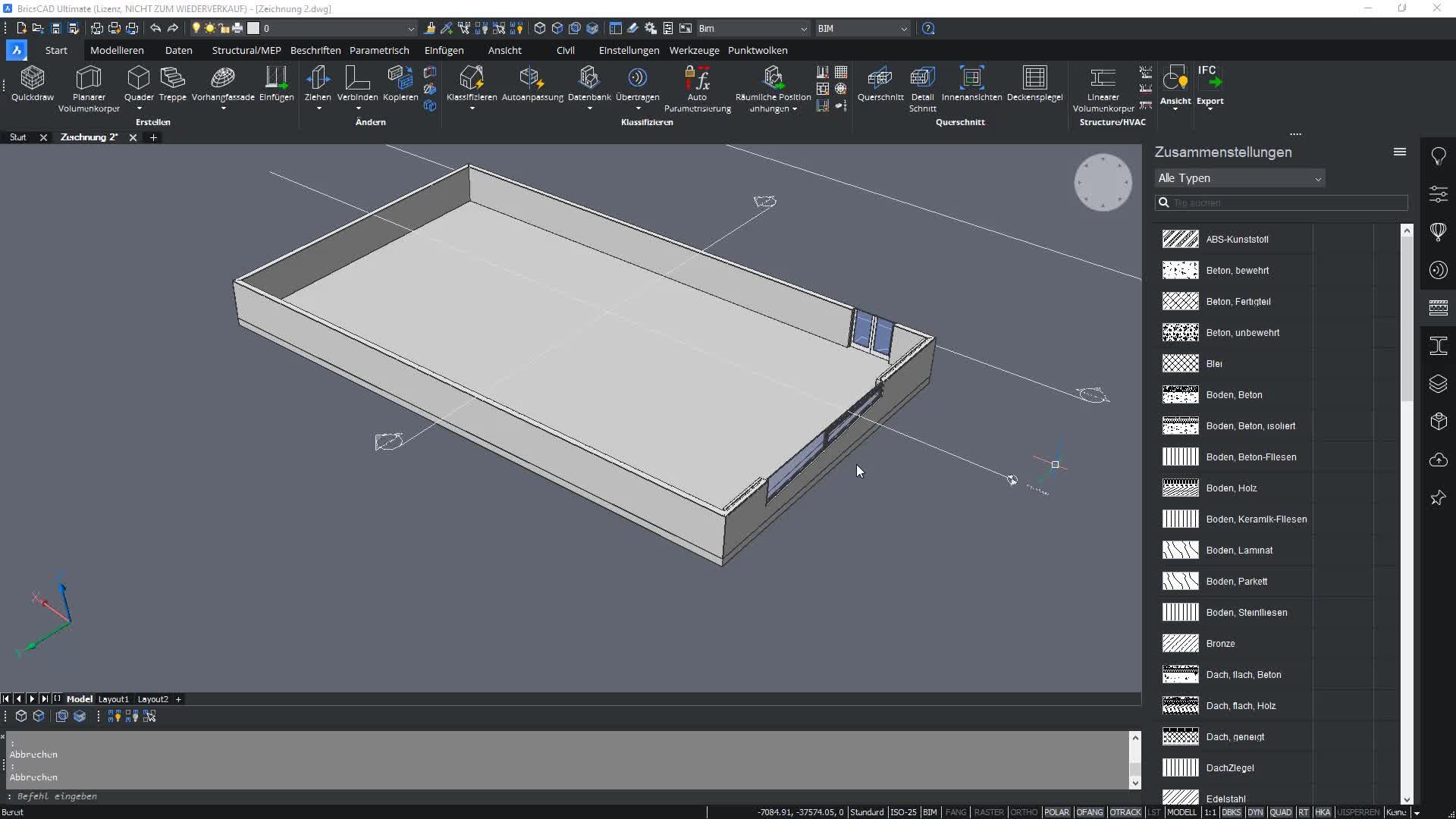Switch to the Civil ribbon tab
Viewport: 1456px width, 819px height.
pyautogui.click(x=566, y=50)
